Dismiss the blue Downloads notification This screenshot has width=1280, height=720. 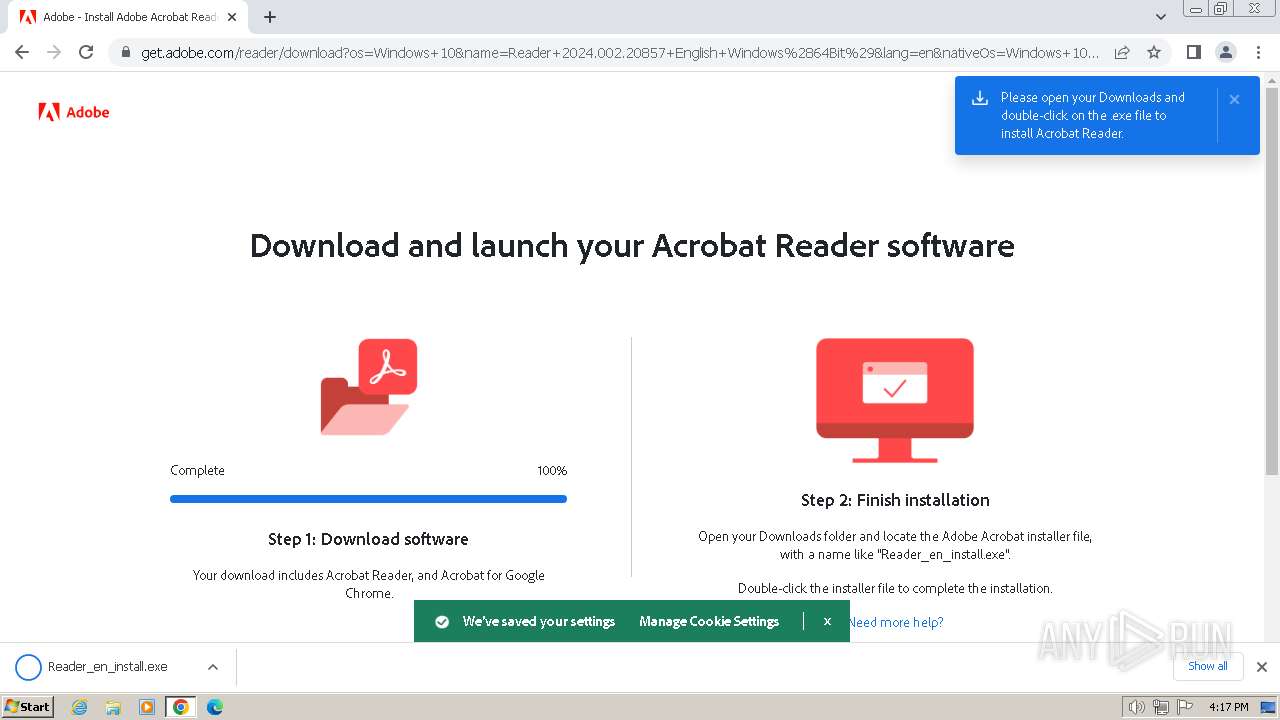tap(1234, 99)
